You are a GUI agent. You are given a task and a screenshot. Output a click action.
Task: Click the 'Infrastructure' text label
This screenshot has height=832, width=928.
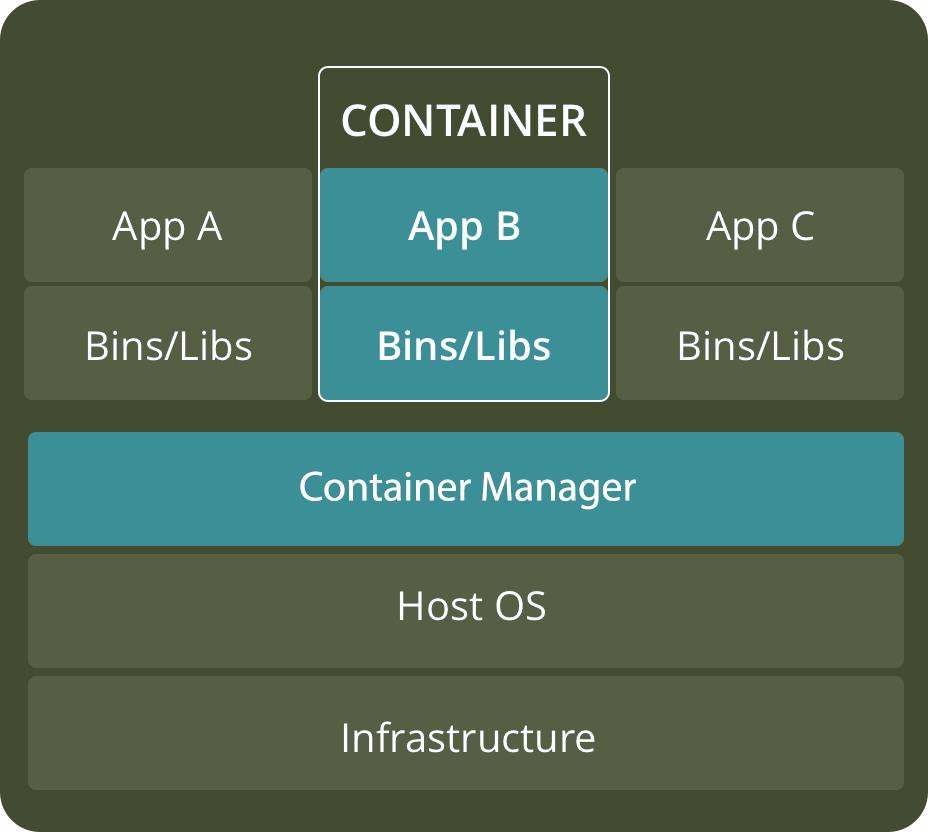[467, 738]
